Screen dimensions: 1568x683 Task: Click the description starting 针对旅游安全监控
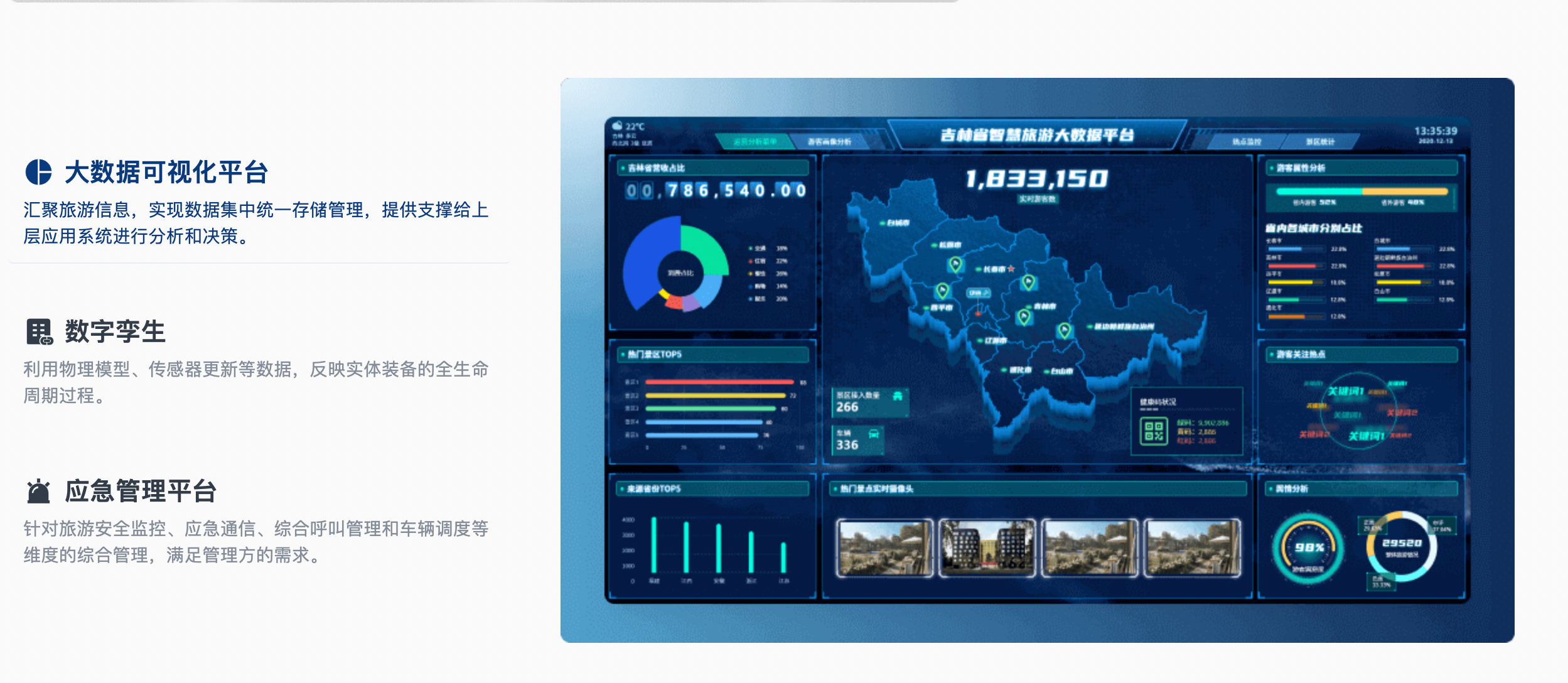256,542
